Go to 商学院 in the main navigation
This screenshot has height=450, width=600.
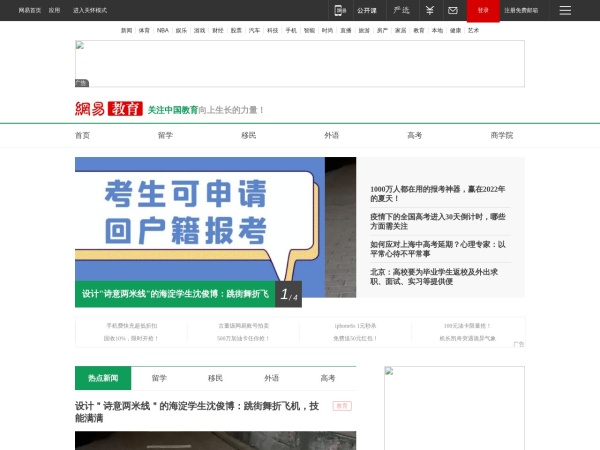tap(501, 135)
